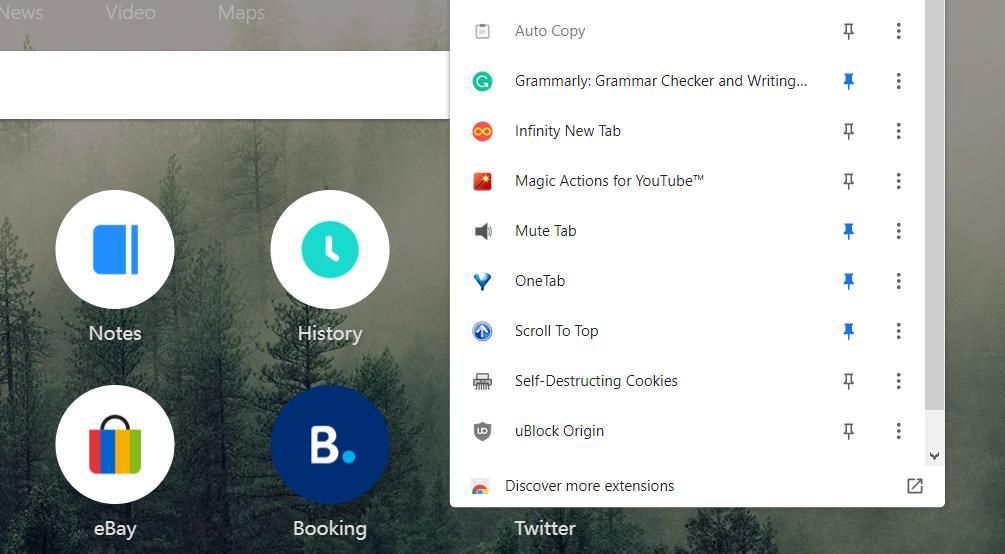The image size is (1005, 554).
Task: Click the OneTab funnel icon
Action: (x=482, y=281)
